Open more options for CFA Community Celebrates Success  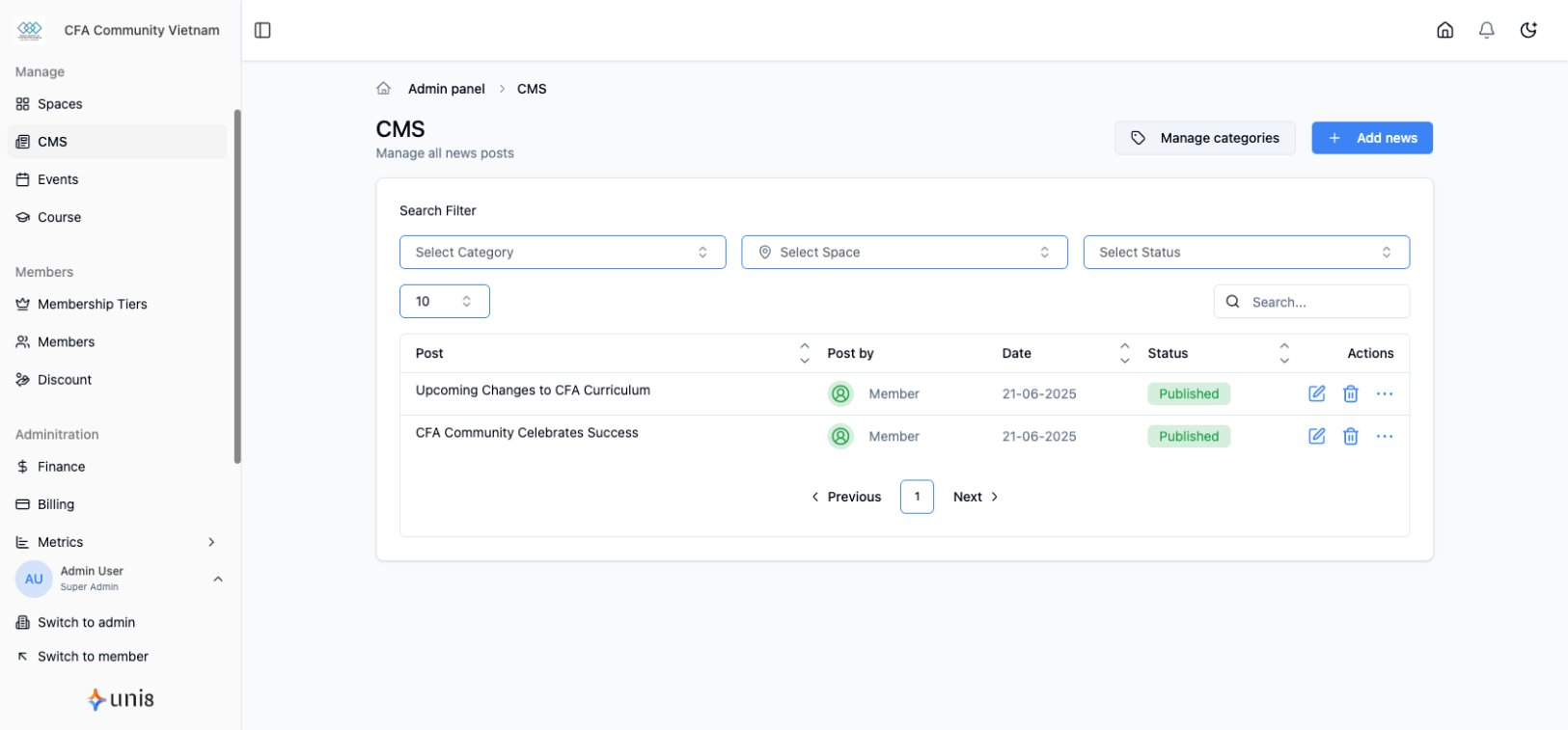(1384, 436)
